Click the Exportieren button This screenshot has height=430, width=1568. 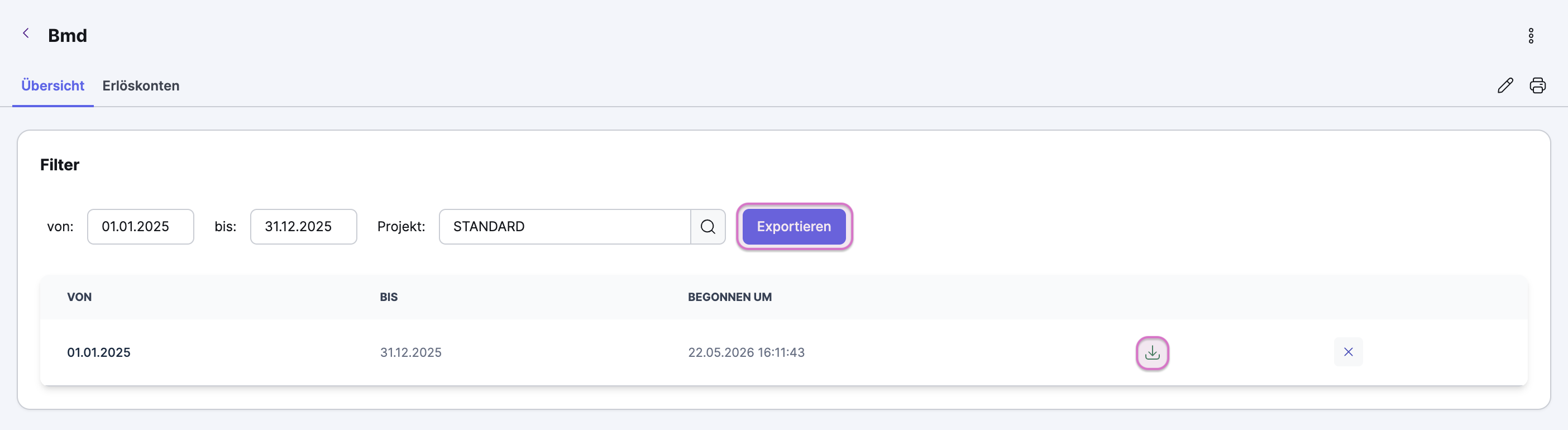pyautogui.click(x=793, y=227)
